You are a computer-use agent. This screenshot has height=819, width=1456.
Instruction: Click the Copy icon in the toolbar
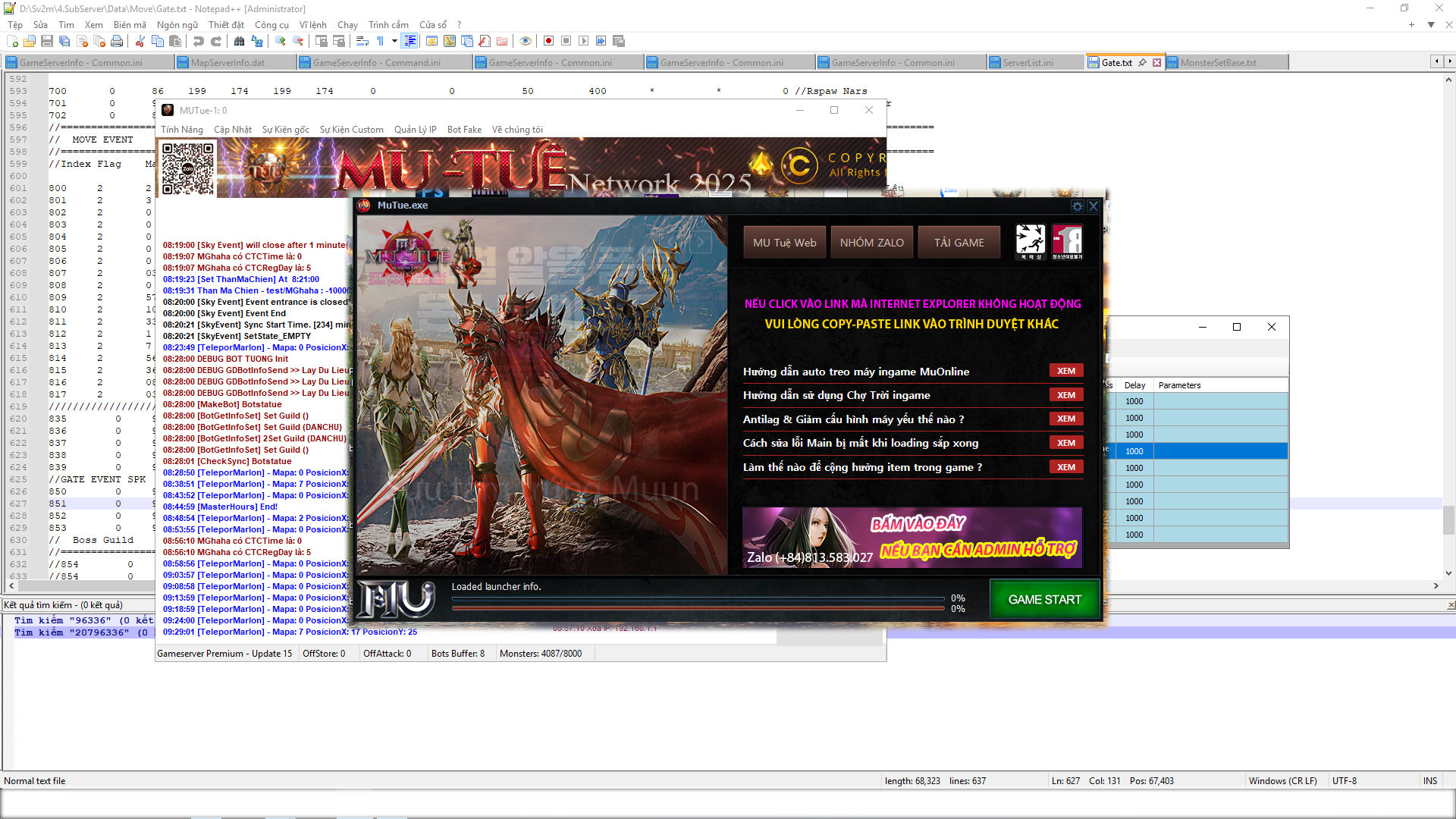(158, 41)
